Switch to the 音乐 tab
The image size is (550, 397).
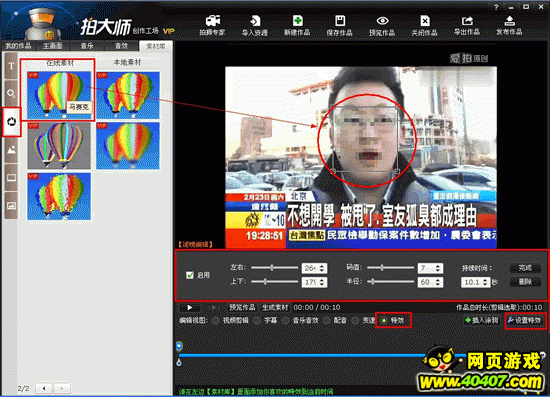pos(87,46)
